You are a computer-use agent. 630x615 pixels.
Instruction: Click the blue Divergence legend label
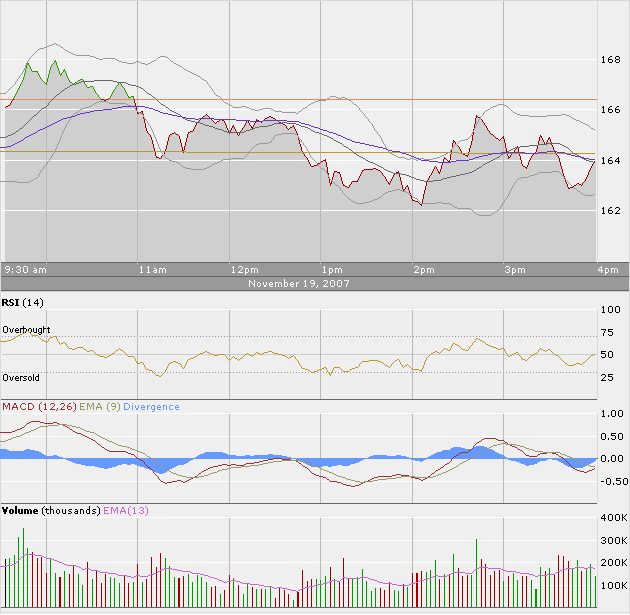[x=152, y=406]
